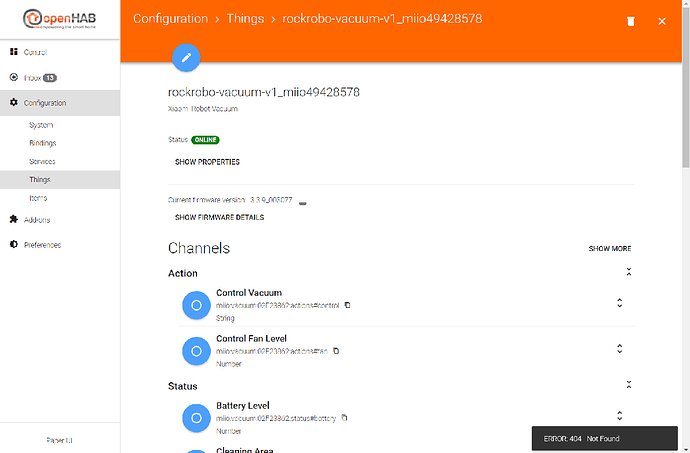Click SHOW MORE channels button
The image size is (690, 453).
[610, 249]
